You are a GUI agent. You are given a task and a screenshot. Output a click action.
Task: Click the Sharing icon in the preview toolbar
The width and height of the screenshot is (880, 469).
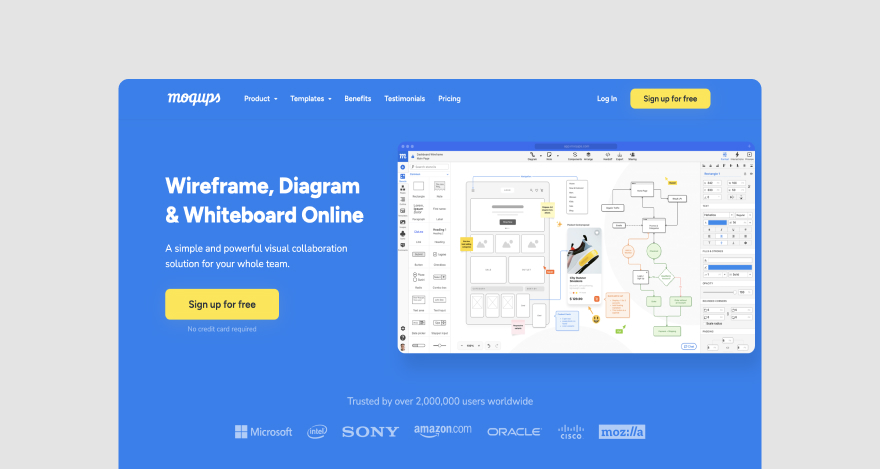point(632,156)
